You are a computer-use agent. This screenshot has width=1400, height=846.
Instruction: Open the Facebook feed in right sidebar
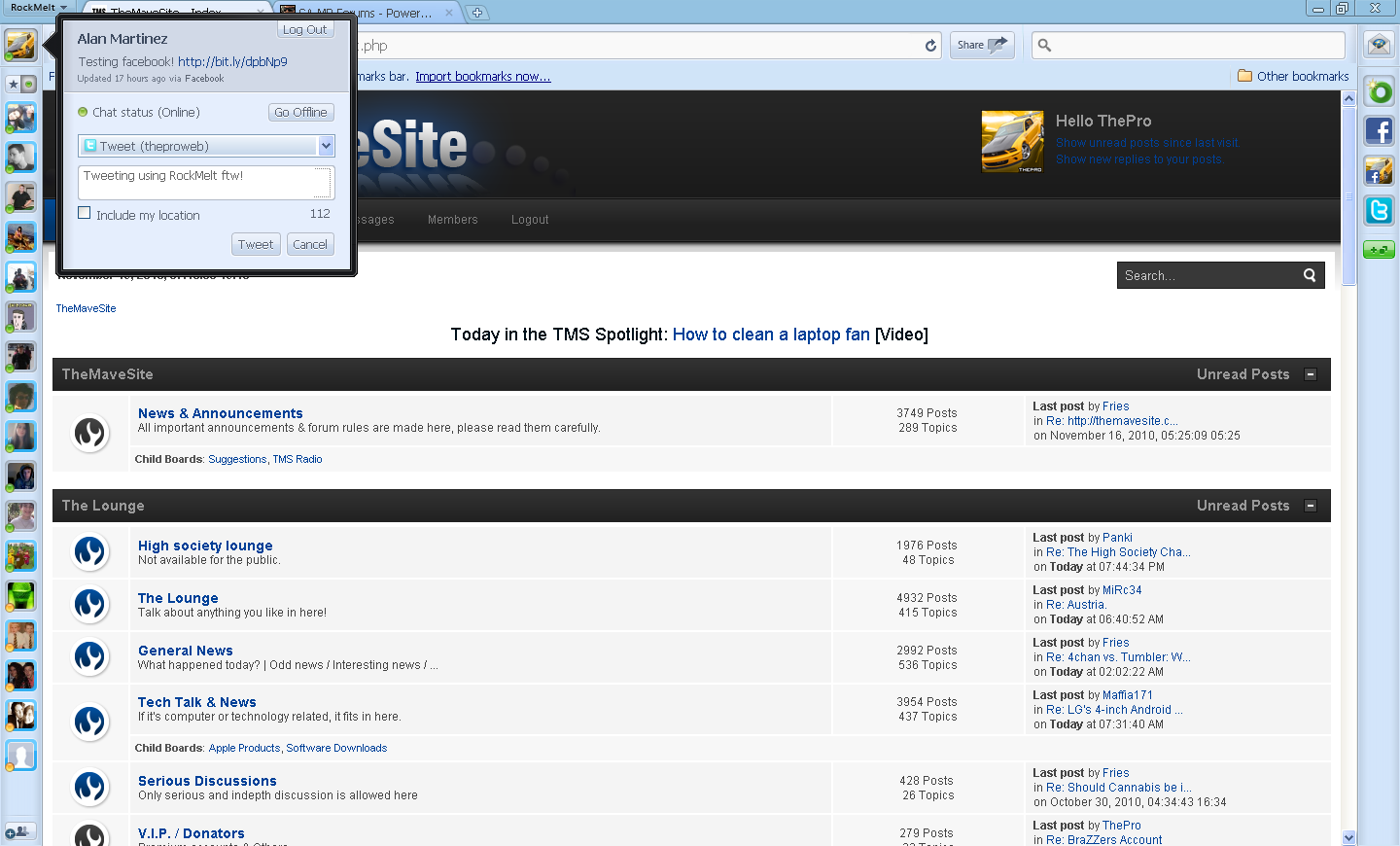pyautogui.click(x=1379, y=130)
